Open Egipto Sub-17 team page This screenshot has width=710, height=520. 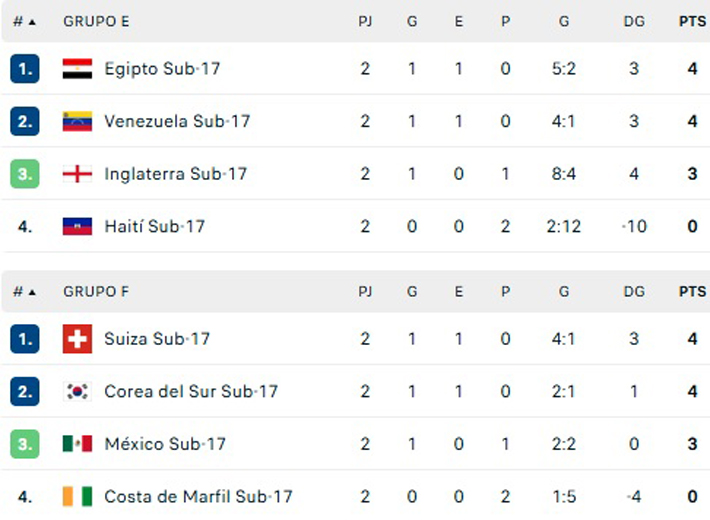point(162,69)
